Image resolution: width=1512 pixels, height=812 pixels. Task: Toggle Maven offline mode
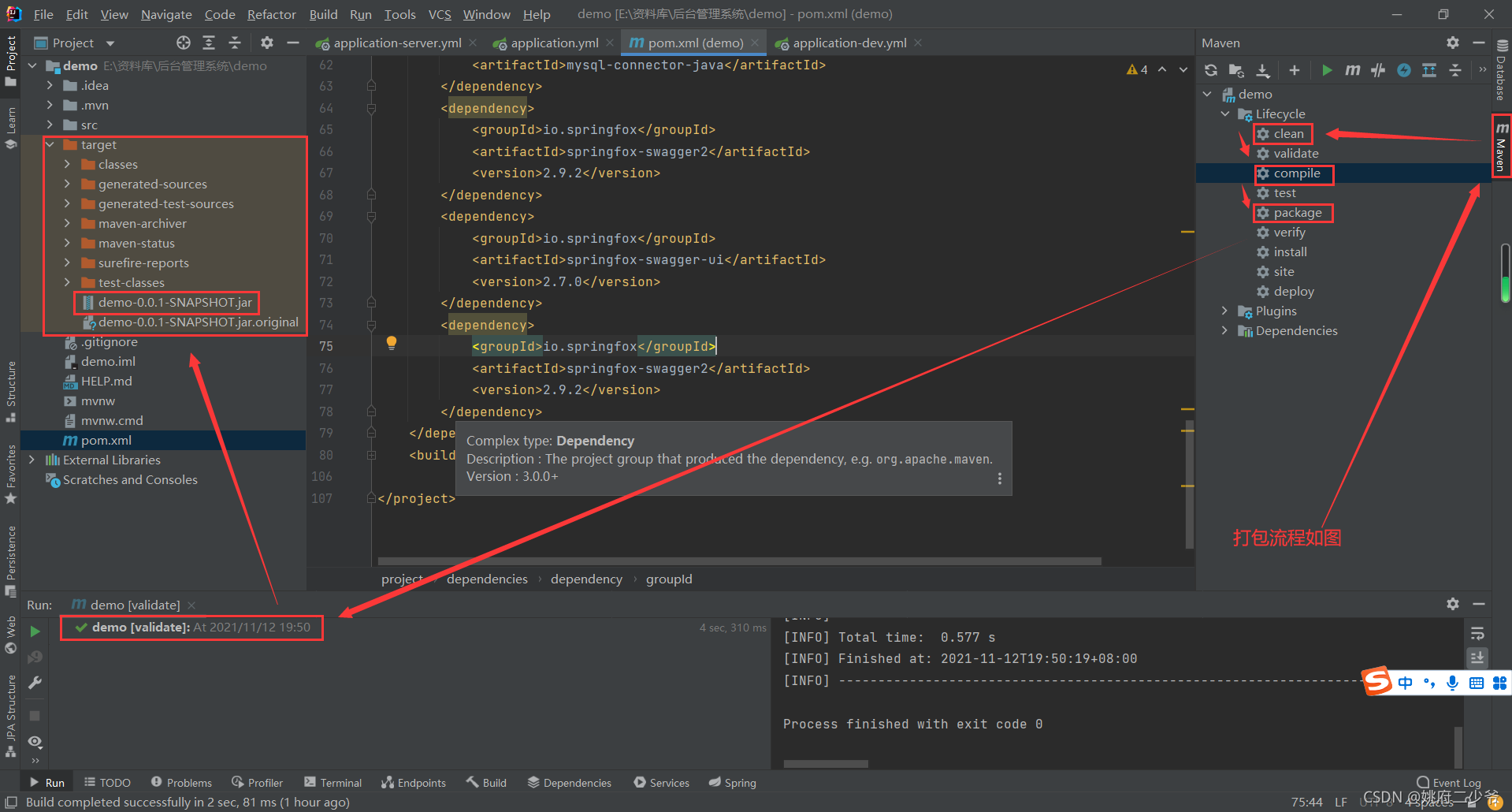[1378, 70]
